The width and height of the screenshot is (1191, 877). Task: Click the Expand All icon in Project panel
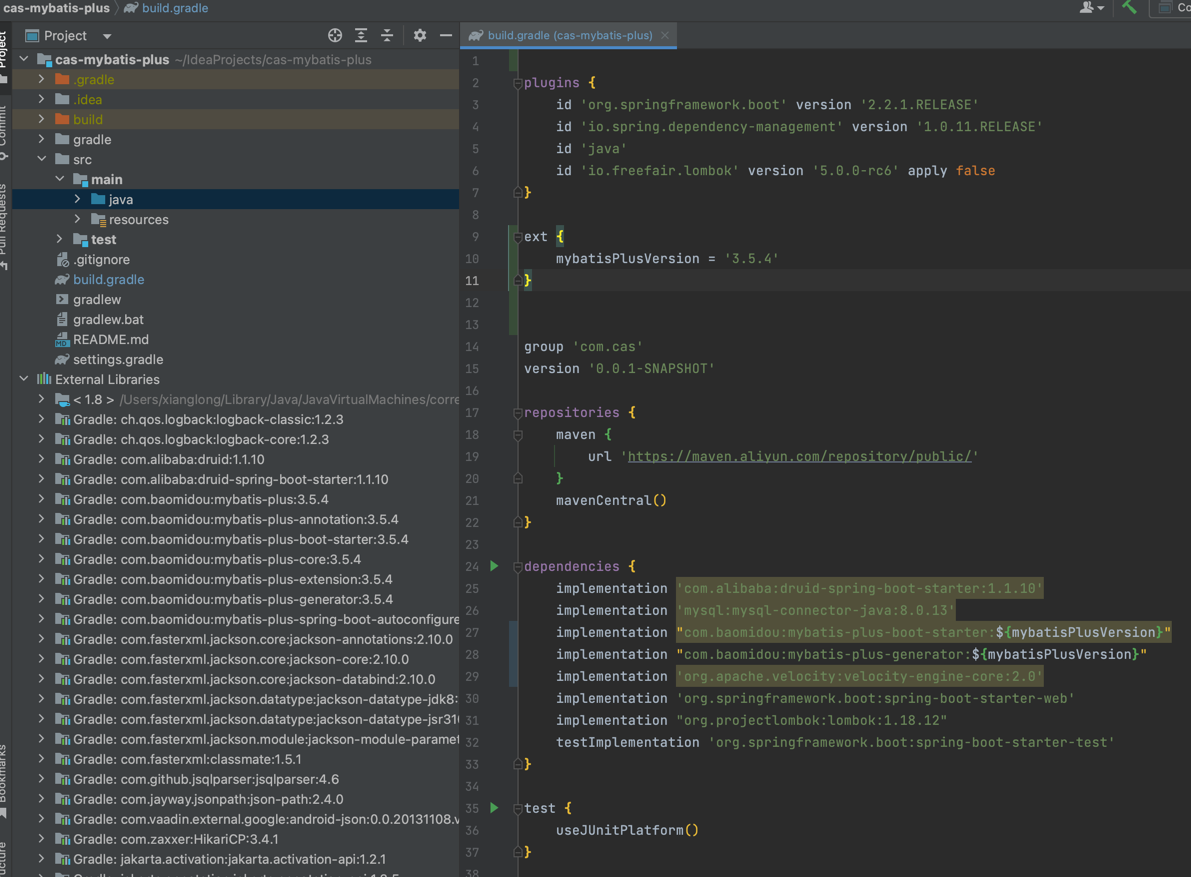click(361, 35)
